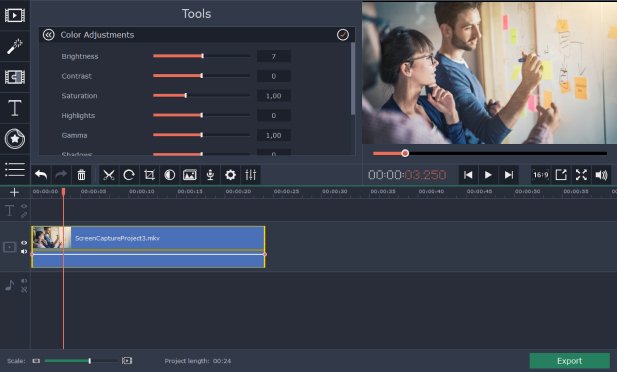Edit the Brightness value field

(274, 56)
